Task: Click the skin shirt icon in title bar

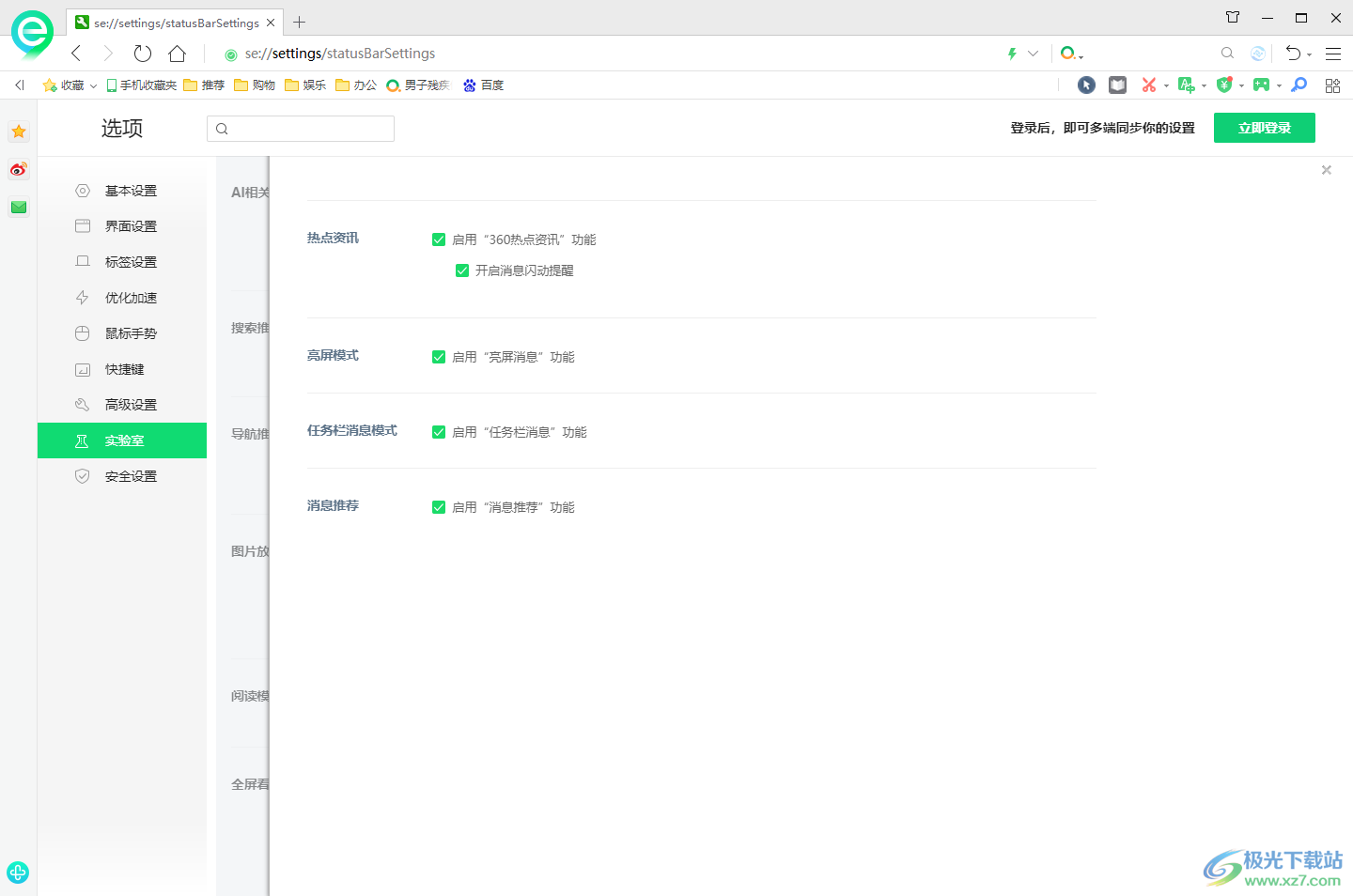Action: (1233, 17)
